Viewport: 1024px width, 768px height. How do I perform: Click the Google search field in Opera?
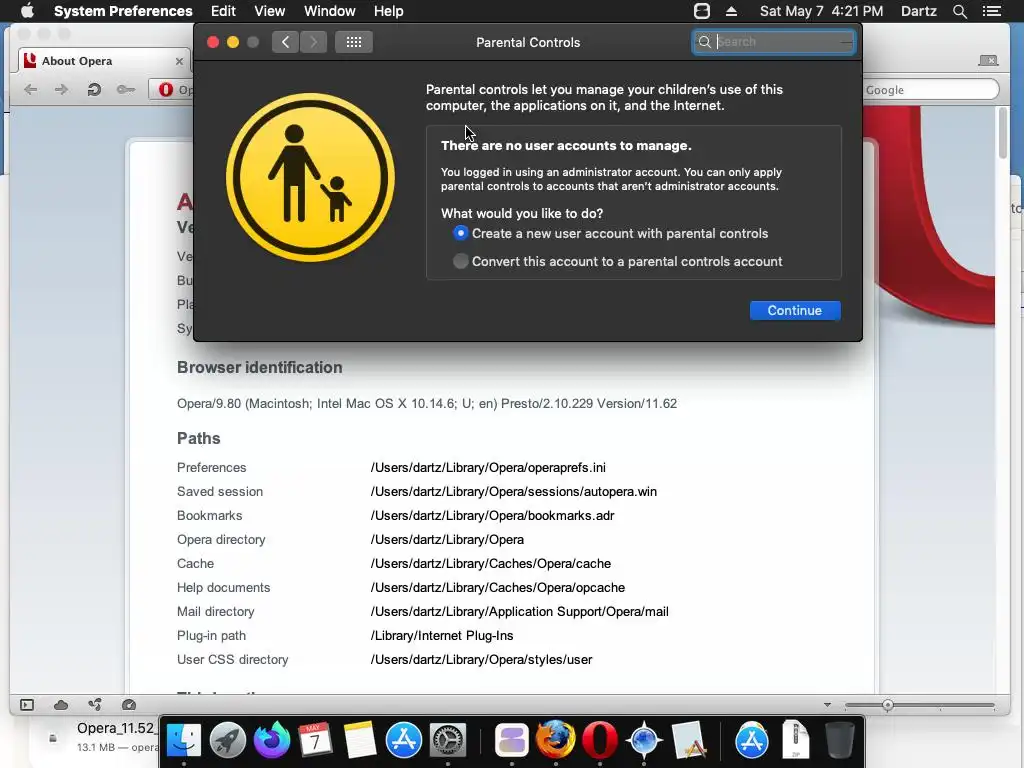coord(931,89)
